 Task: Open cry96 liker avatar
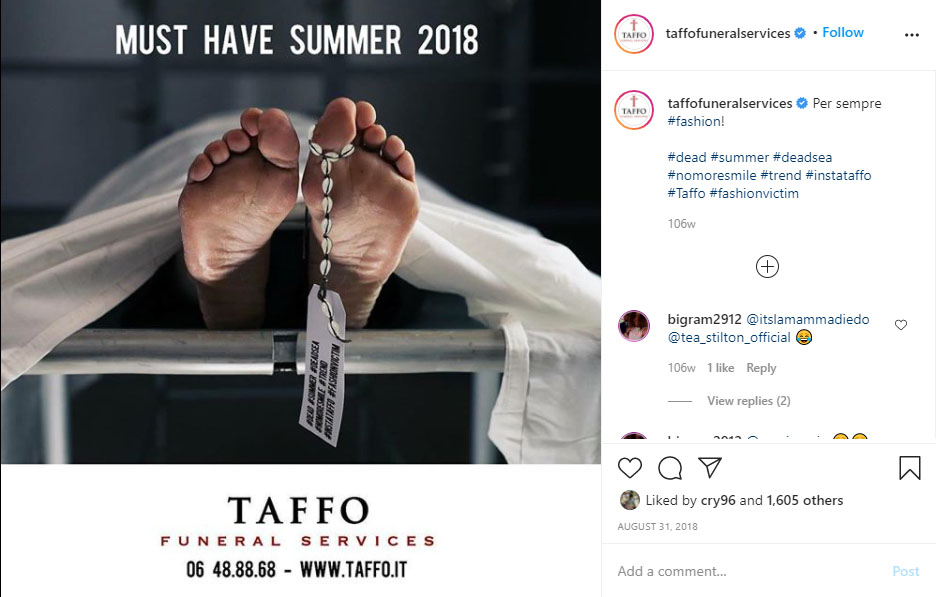coord(629,500)
